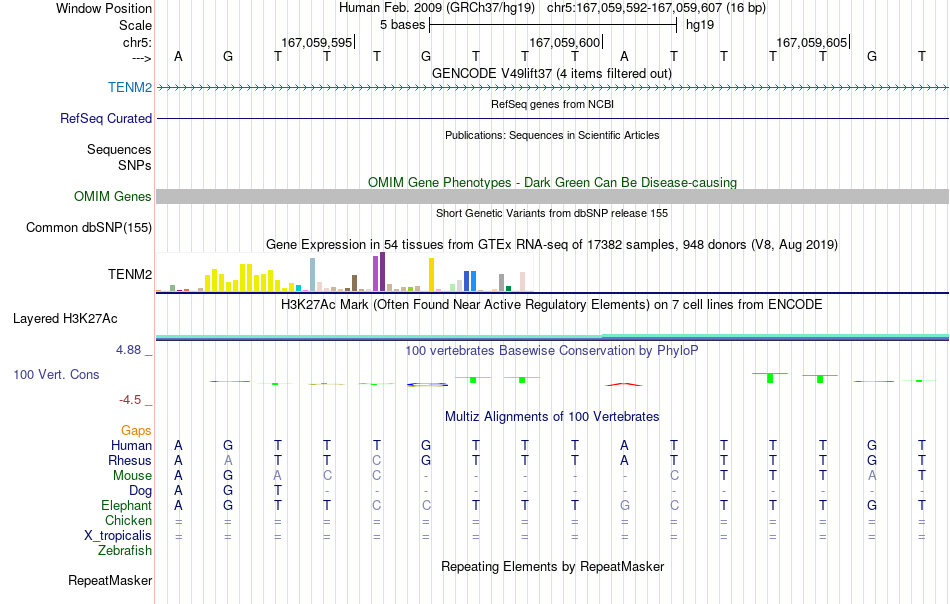Click the red PhyloP conservation mark
The width and height of the screenshot is (950, 604).
[623, 384]
